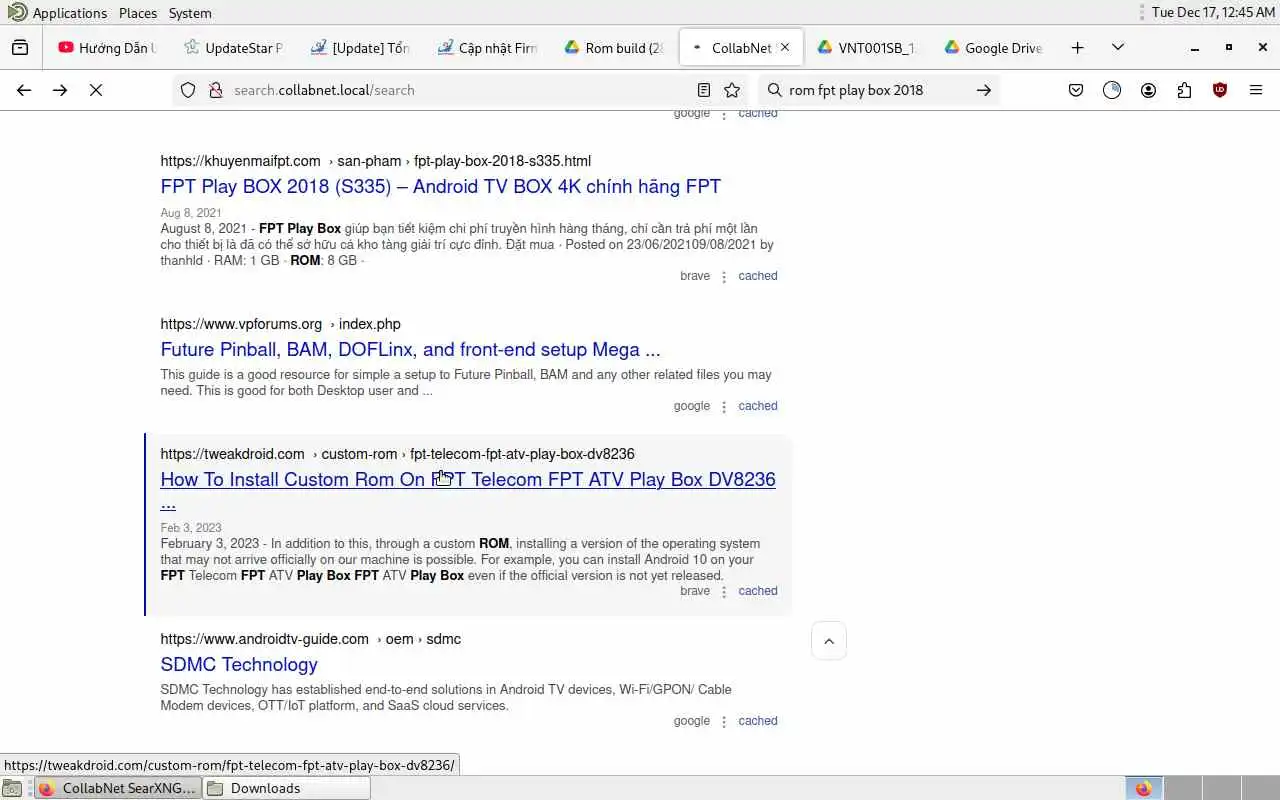The image size is (1280, 800).
Task: Stop loading the current page
Action: point(96,90)
